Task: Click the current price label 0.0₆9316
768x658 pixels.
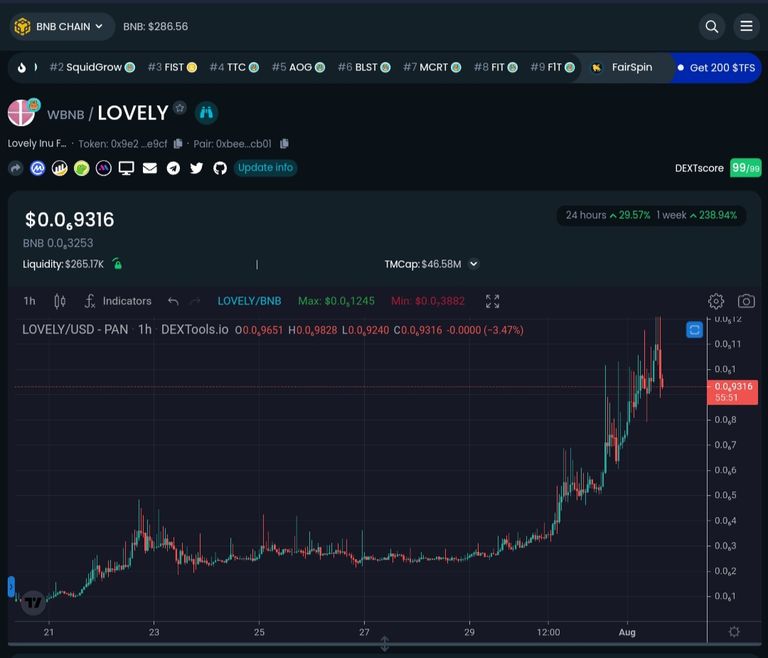Action: [733, 392]
